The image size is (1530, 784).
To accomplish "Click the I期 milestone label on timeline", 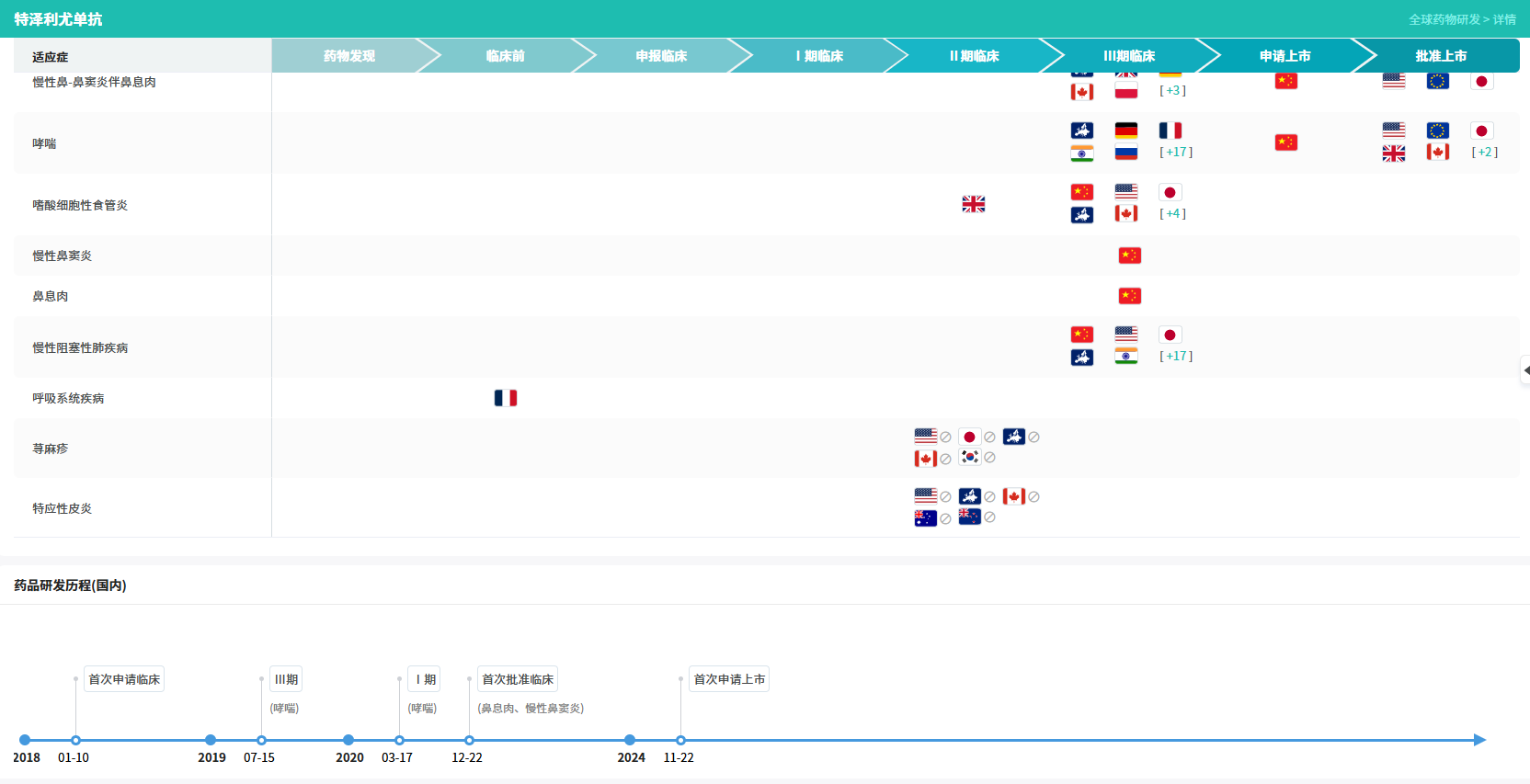I will tap(425, 679).
